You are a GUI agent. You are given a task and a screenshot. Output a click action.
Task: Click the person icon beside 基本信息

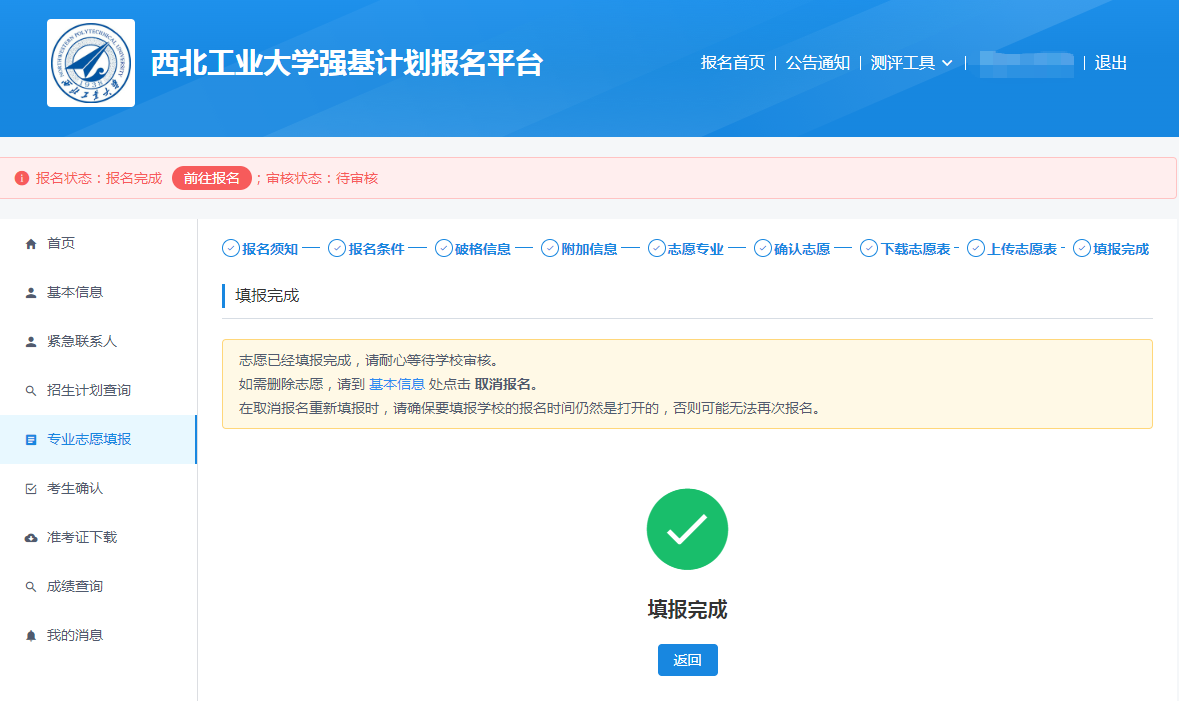tap(31, 293)
